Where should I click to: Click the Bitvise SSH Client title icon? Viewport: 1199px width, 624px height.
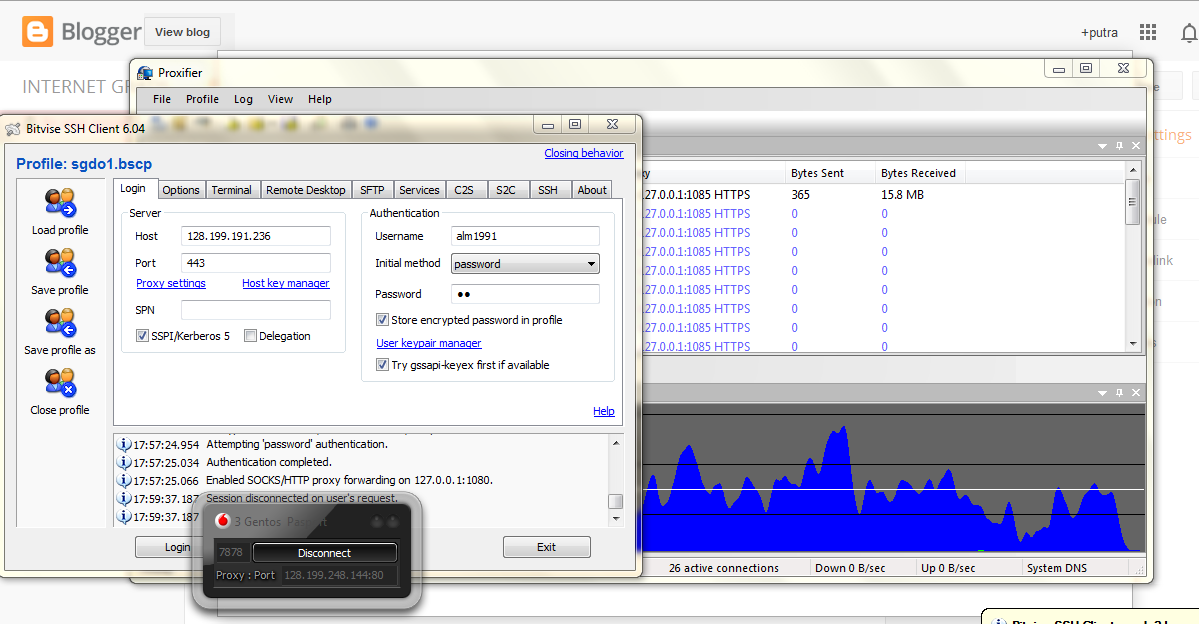pyautogui.click(x=13, y=128)
